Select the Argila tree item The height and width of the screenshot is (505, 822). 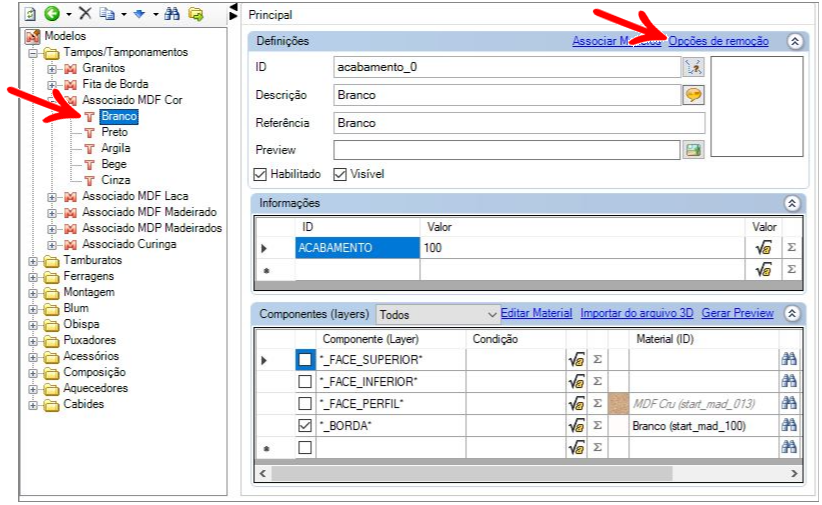tap(115, 148)
